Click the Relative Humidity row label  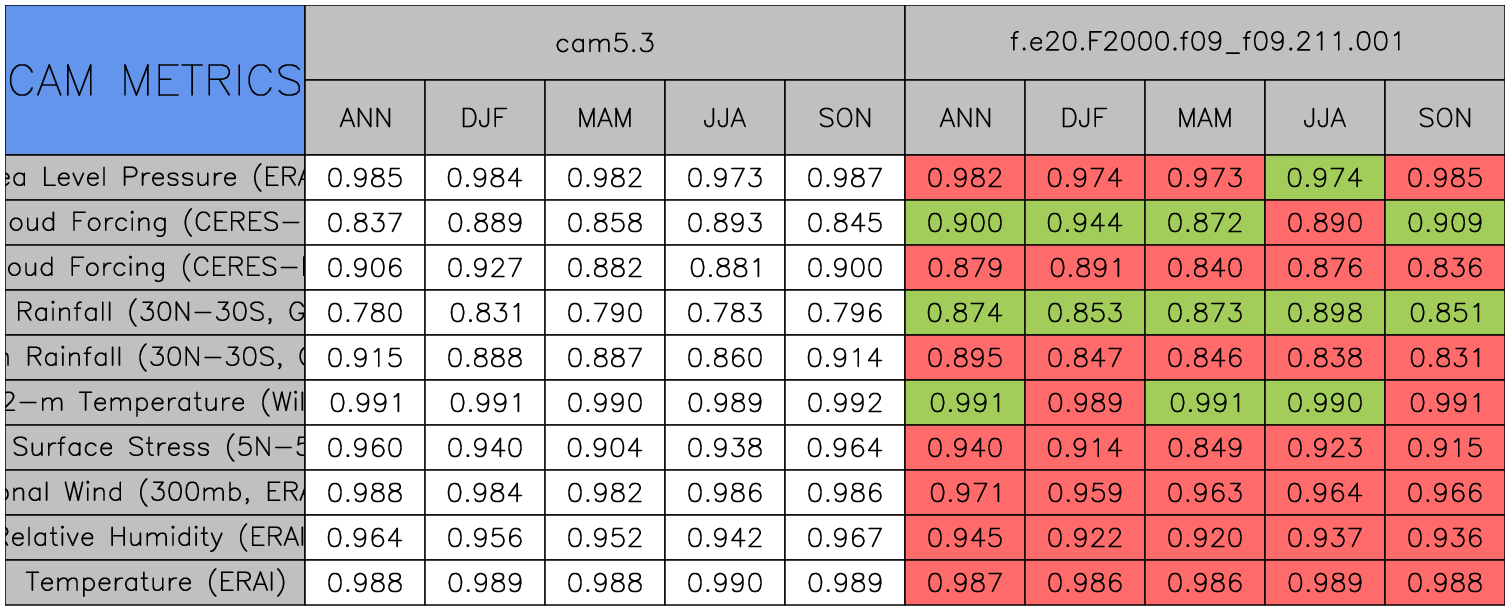155,538
